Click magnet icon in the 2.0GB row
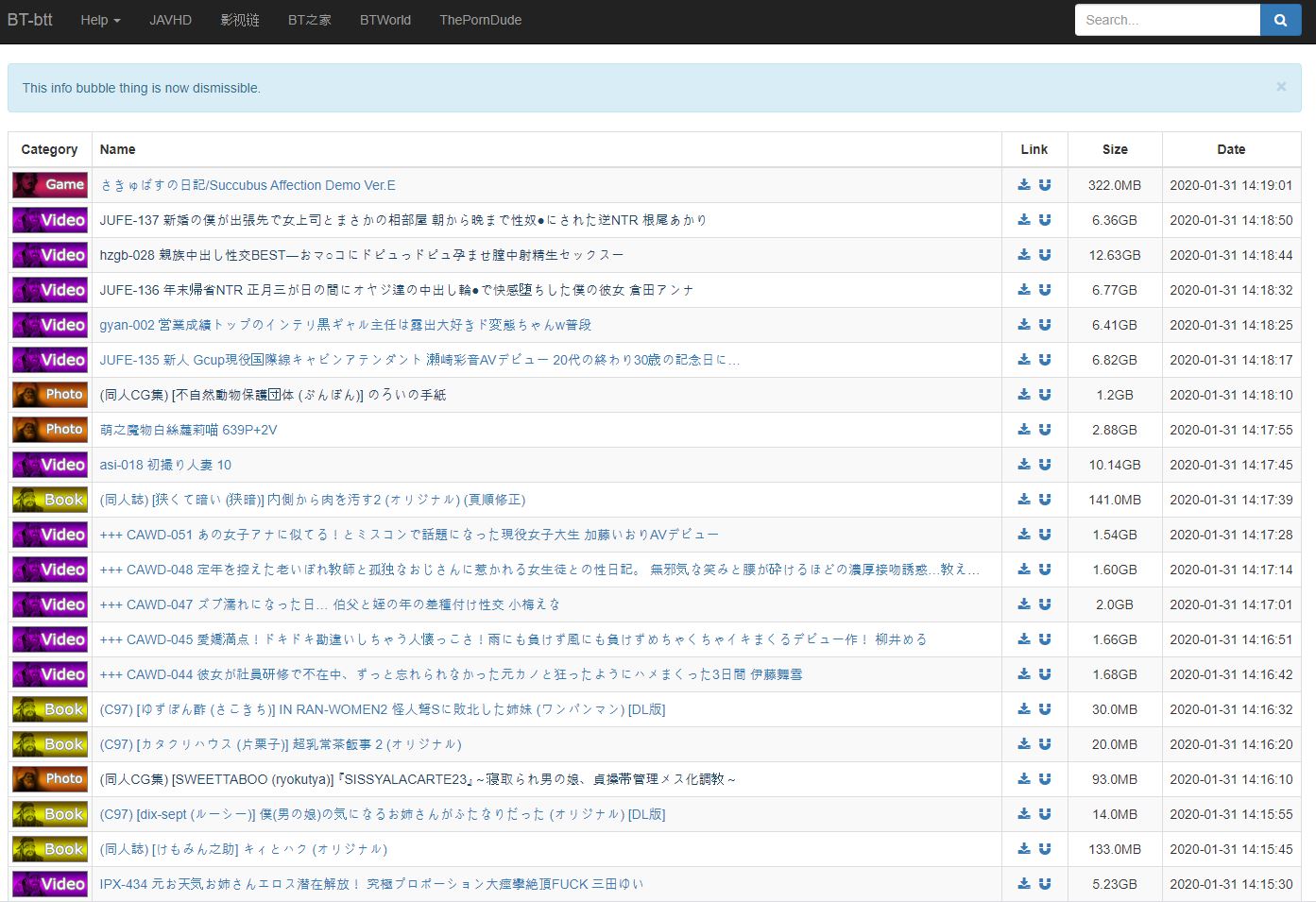This screenshot has width=1316, height=902. 1045,604
